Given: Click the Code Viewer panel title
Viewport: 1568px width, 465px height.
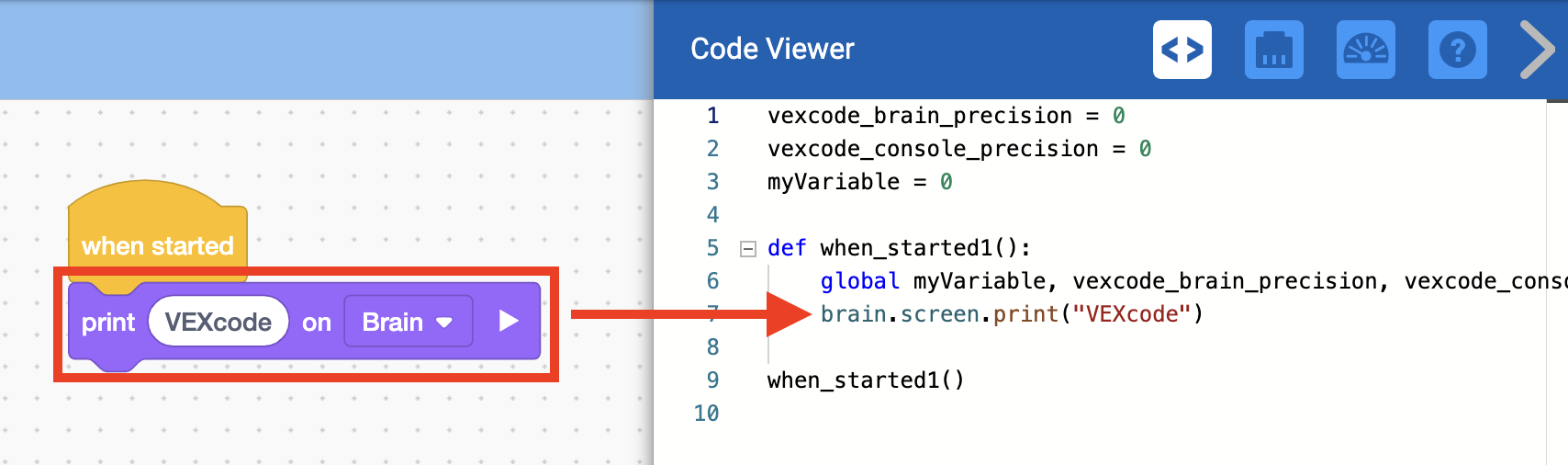Looking at the screenshot, I should pos(772,49).
